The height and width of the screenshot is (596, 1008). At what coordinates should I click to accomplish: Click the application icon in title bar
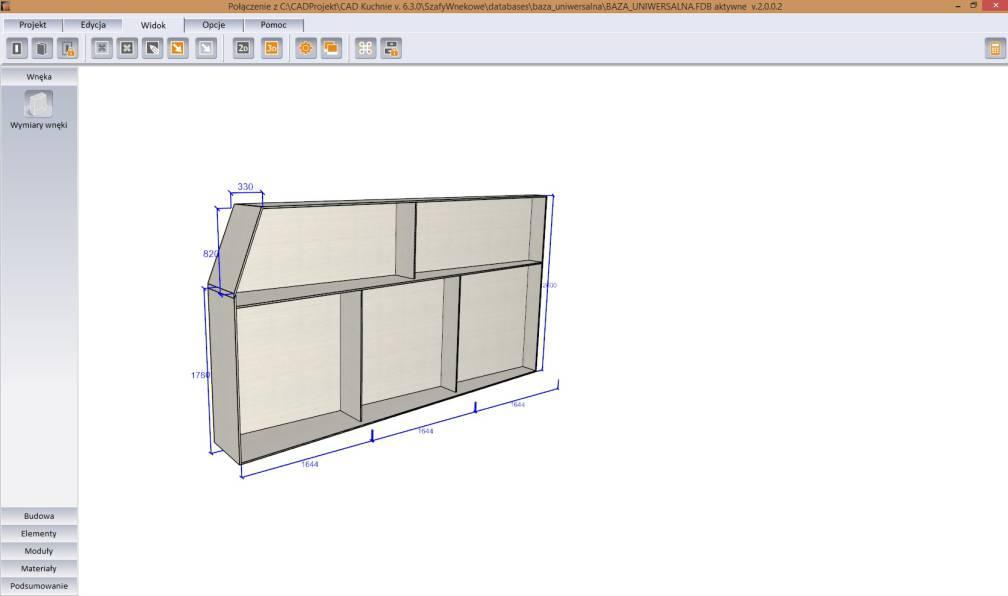click(5, 6)
